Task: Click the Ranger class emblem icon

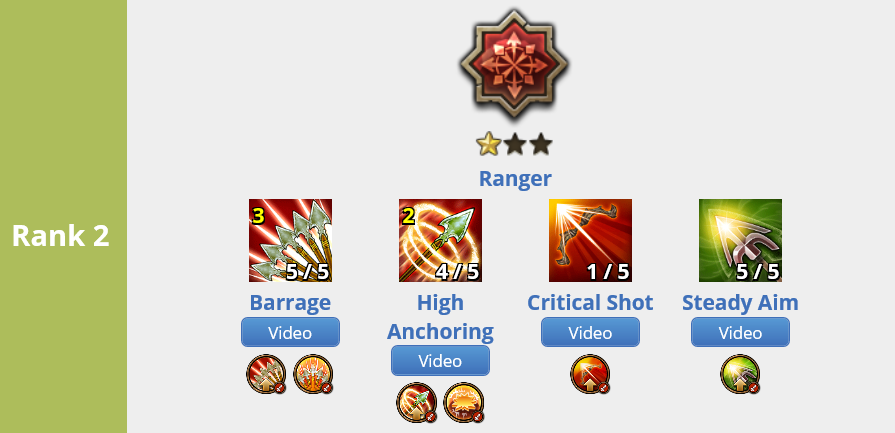Action: (x=514, y=63)
